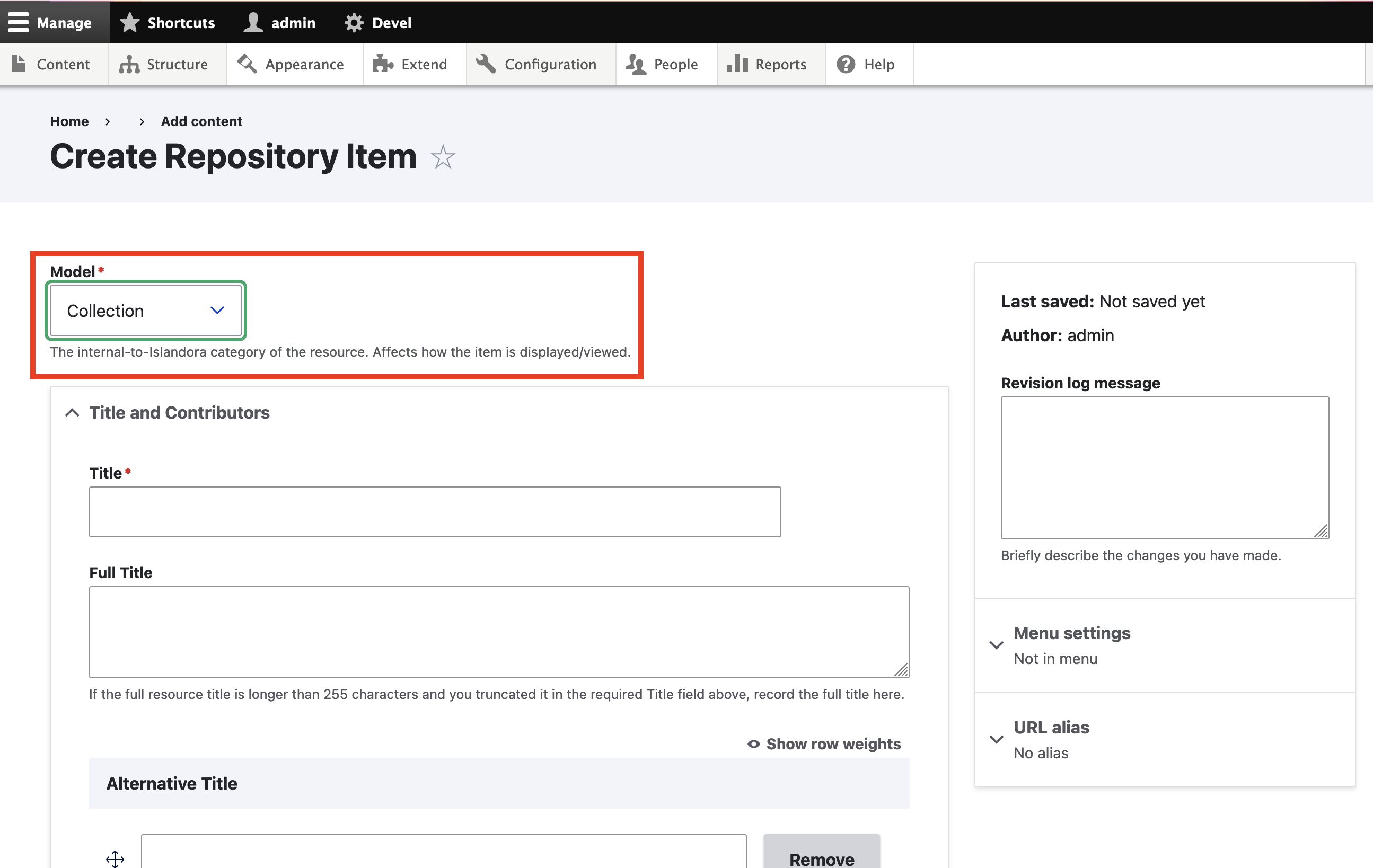Open the Devel gear icon
Image resolution: width=1373 pixels, height=868 pixels.
click(354, 22)
